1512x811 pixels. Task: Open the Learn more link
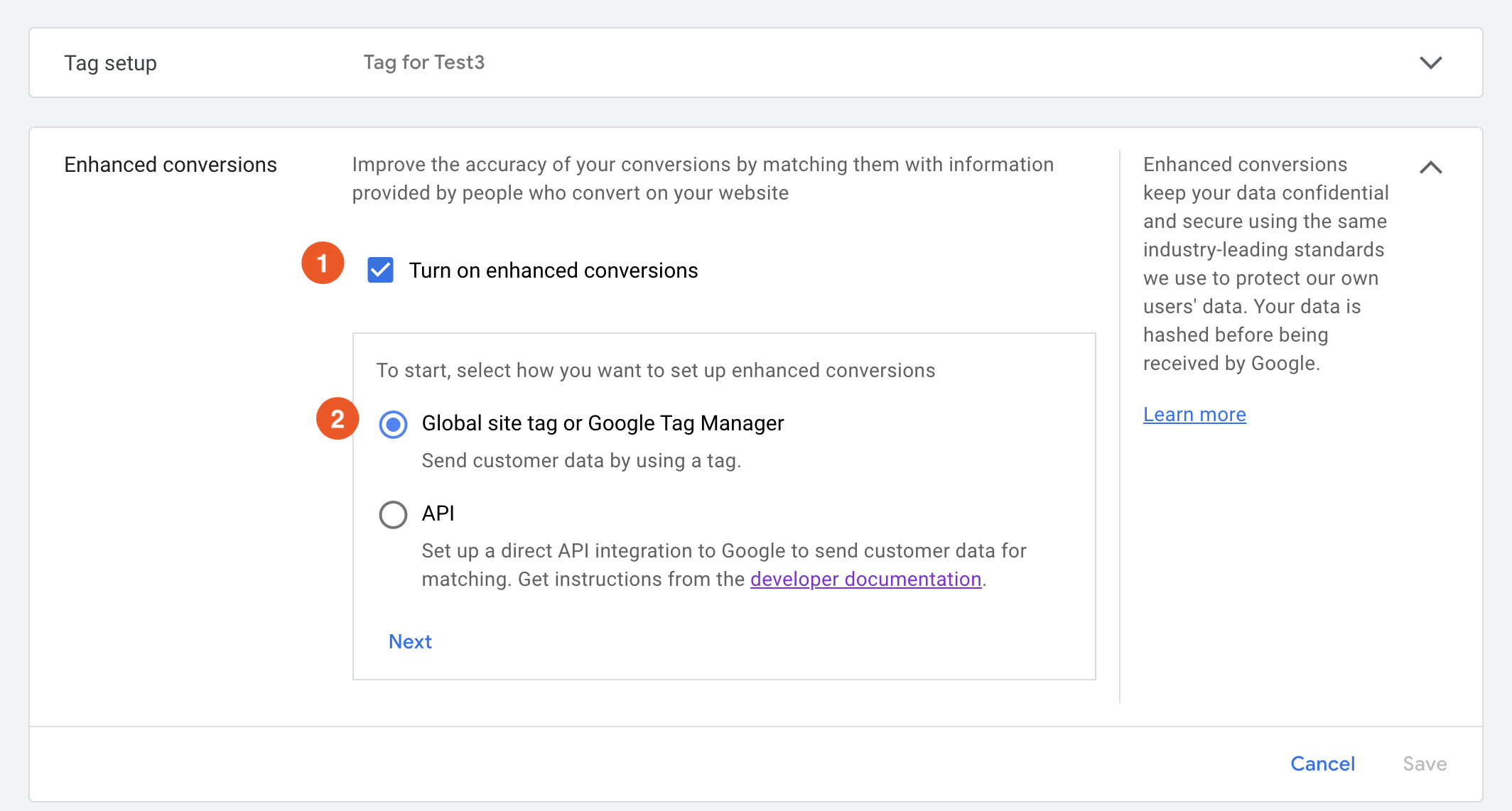click(x=1194, y=414)
